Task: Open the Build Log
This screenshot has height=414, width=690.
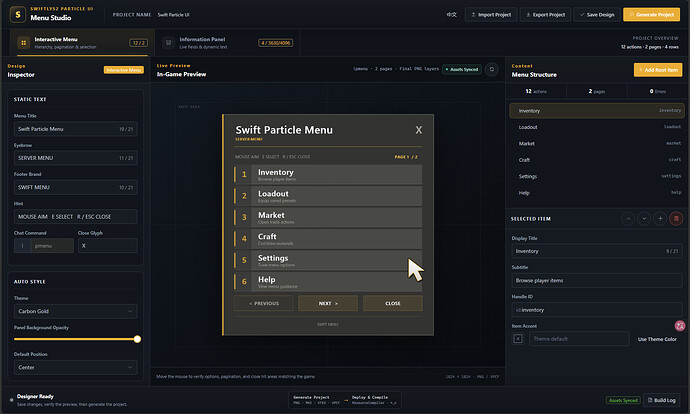Action: click(661, 400)
